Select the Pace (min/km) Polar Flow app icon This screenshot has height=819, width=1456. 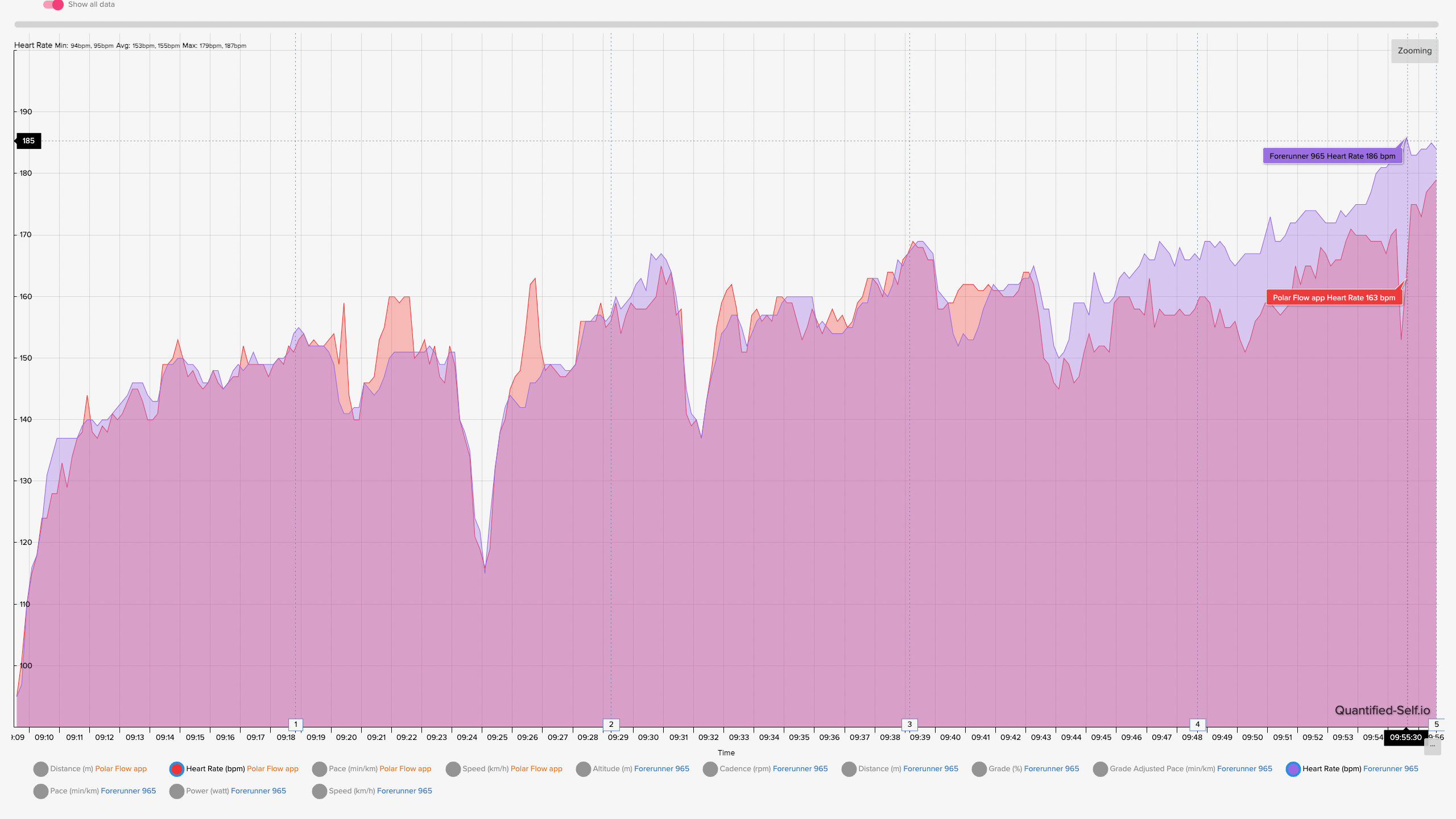[319, 768]
